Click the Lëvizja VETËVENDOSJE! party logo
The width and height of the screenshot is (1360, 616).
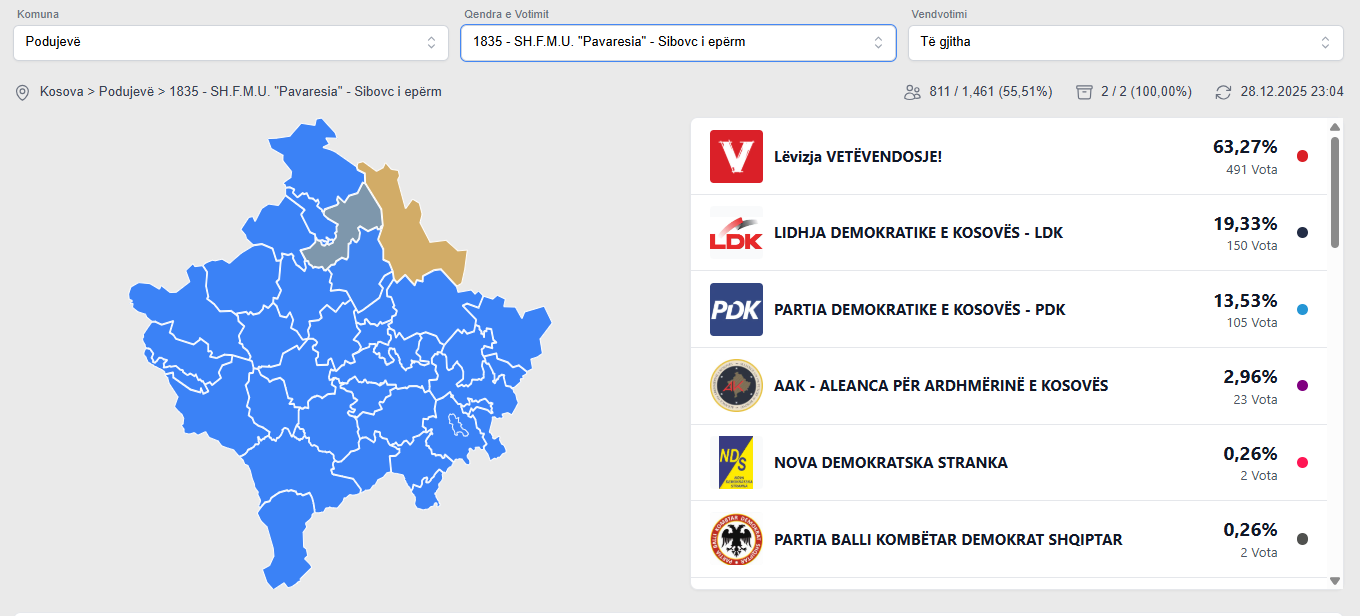[x=736, y=156]
